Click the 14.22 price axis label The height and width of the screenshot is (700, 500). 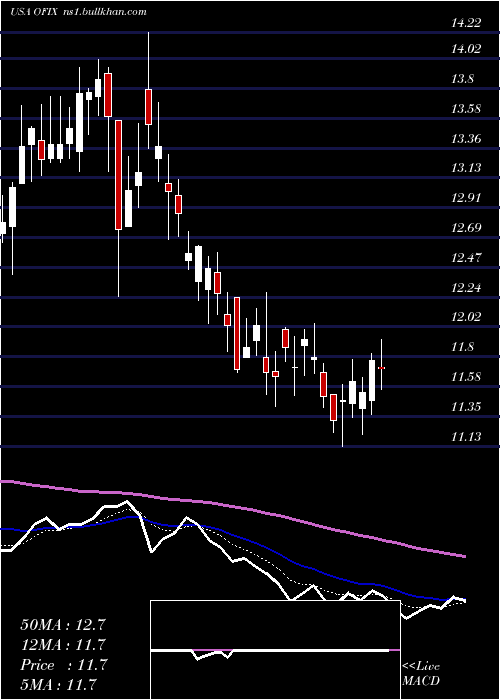point(466,23)
